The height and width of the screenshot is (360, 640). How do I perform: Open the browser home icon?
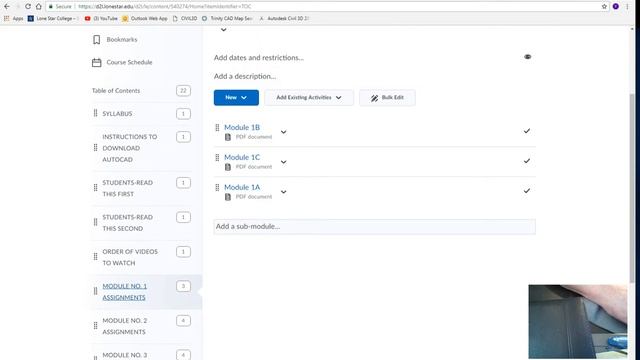(x=38, y=7)
